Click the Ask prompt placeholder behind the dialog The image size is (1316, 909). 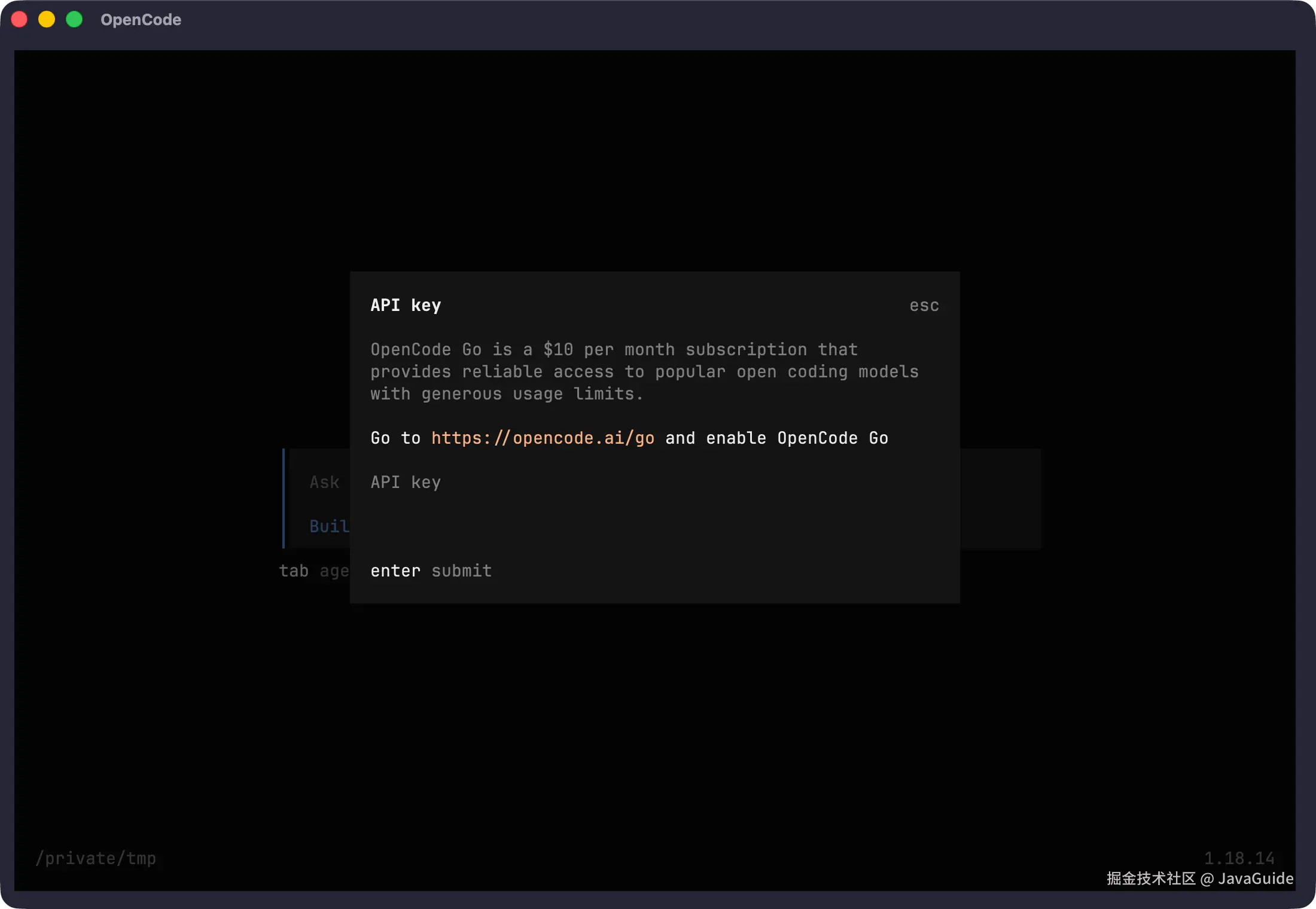click(324, 482)
